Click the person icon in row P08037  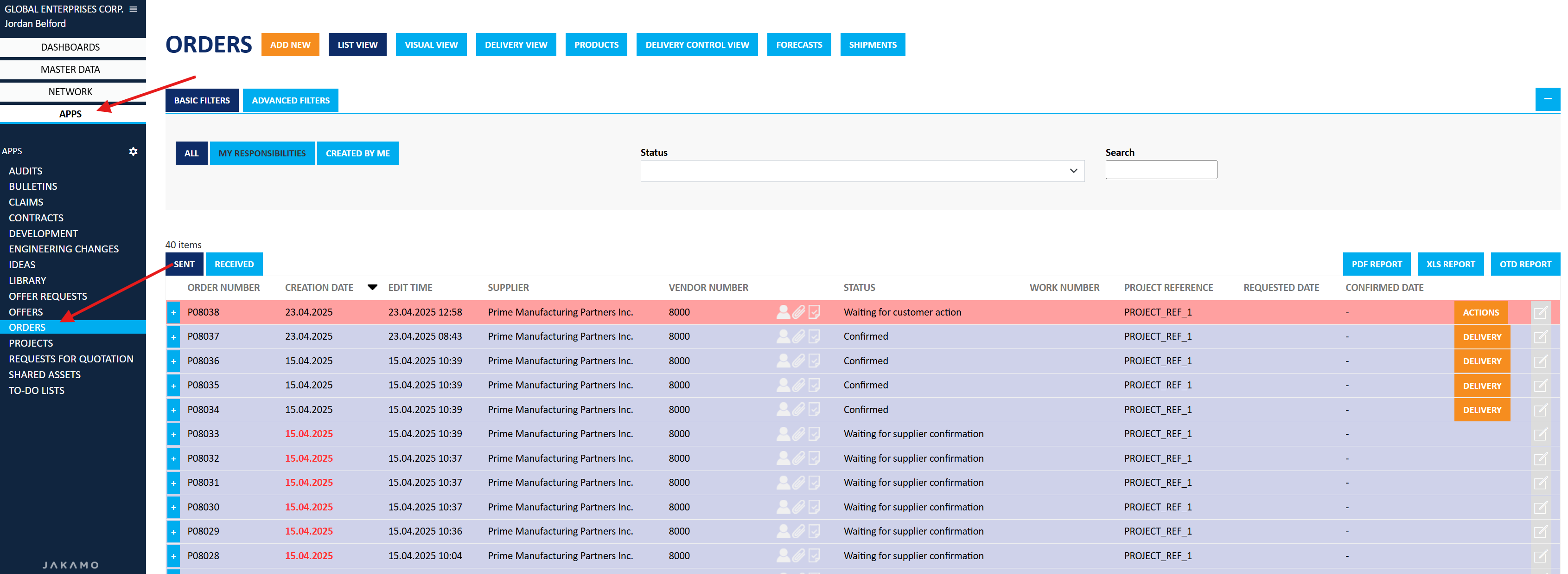point(784,336)
